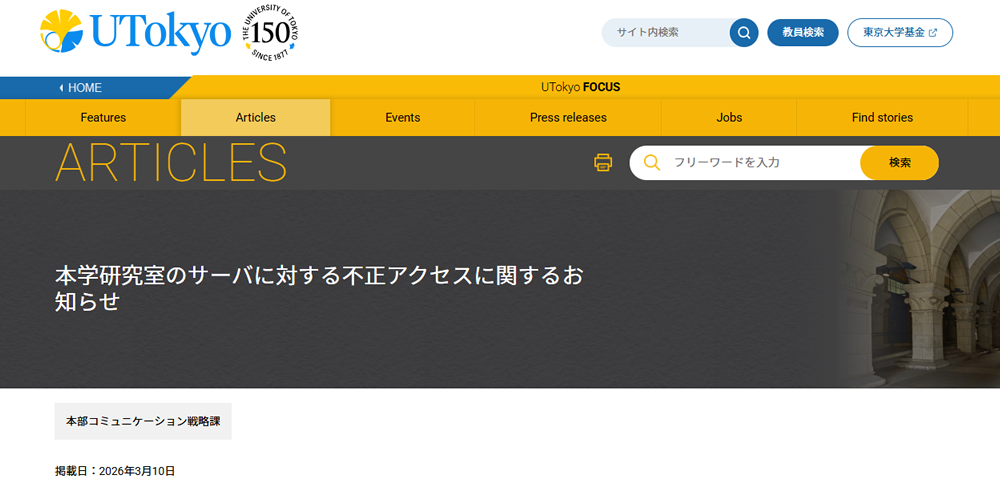The width and height of the screenshot is (1000, 485).
Task: Click the printer icon
Action: [x=603, y=162]
